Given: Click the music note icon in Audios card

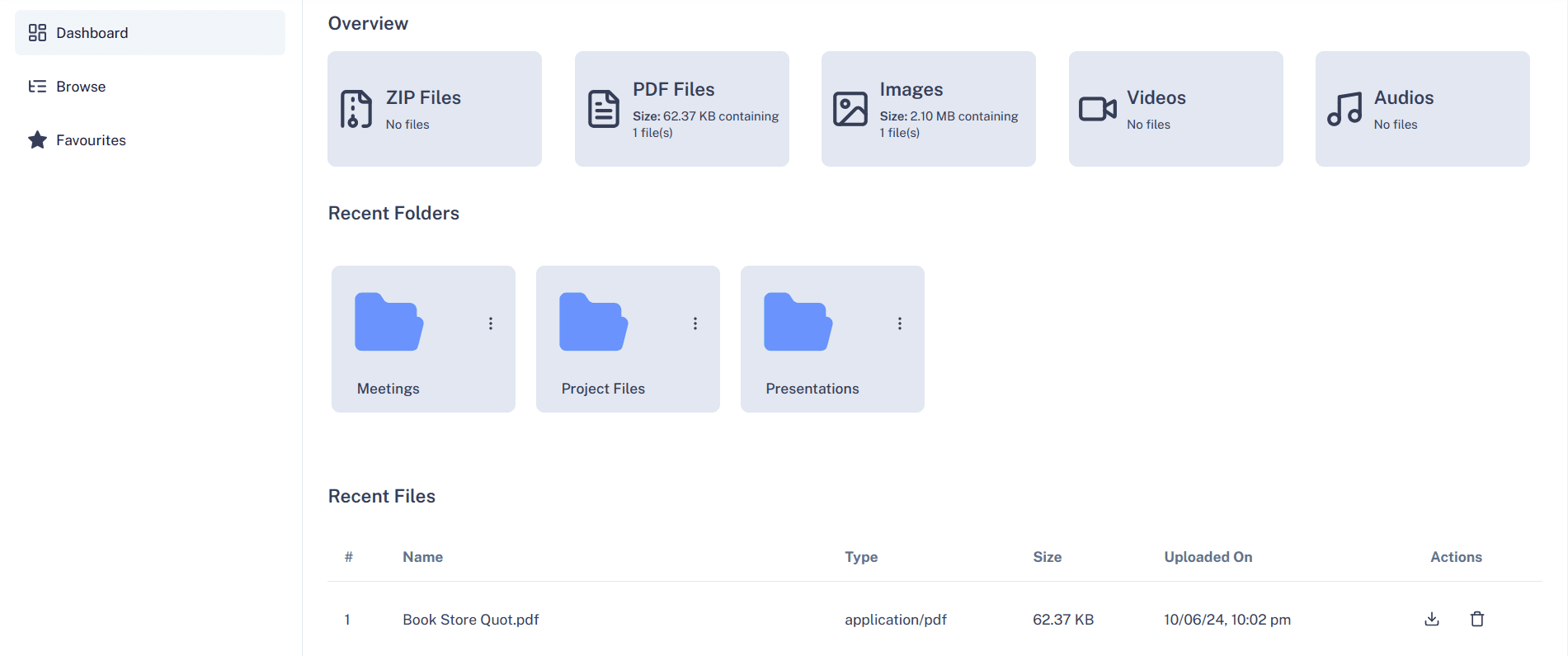Looking at the screenshot, I should (1344, 109).
